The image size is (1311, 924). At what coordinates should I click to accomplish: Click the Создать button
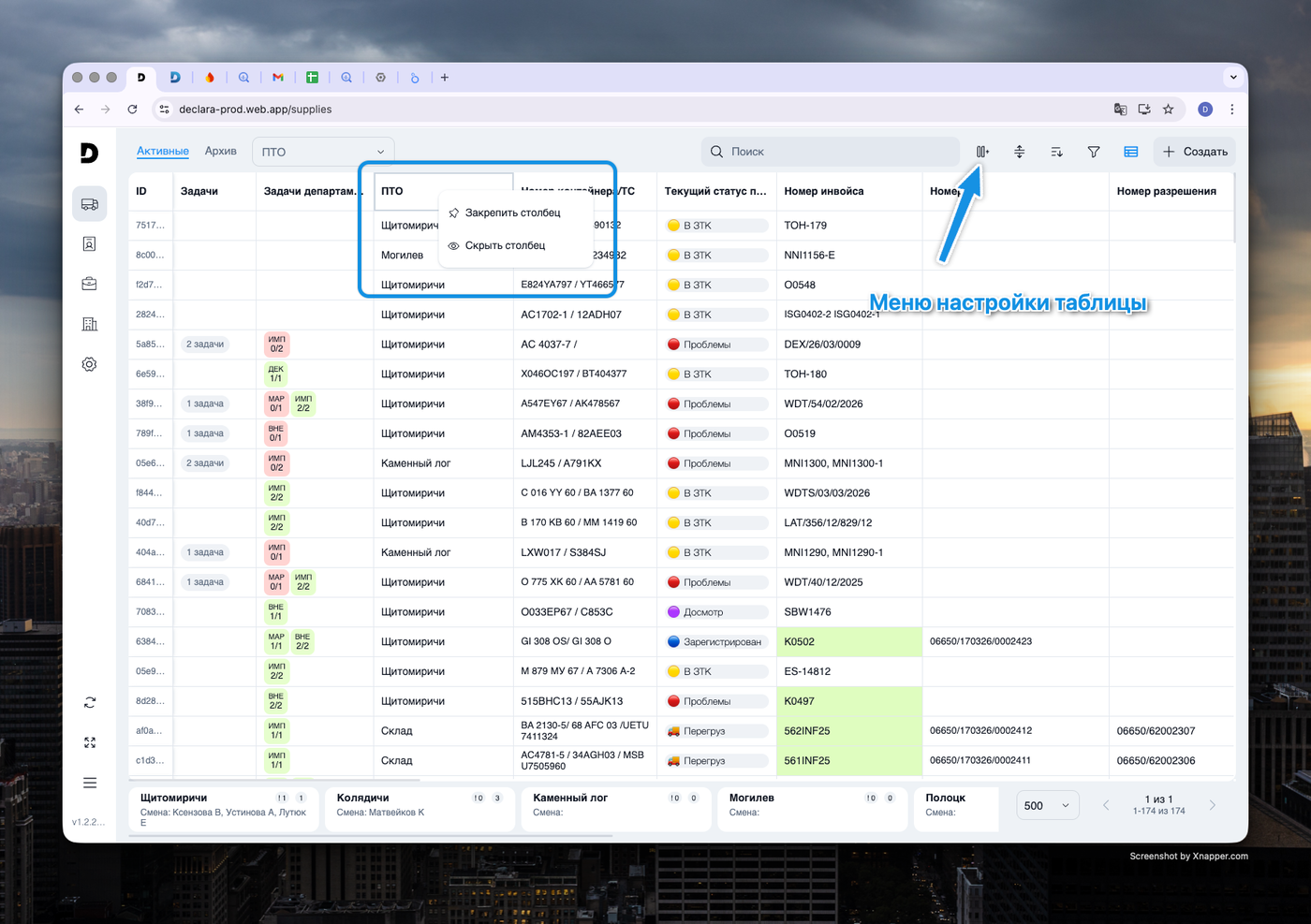pyautogui.click(x=1194, y=152)
